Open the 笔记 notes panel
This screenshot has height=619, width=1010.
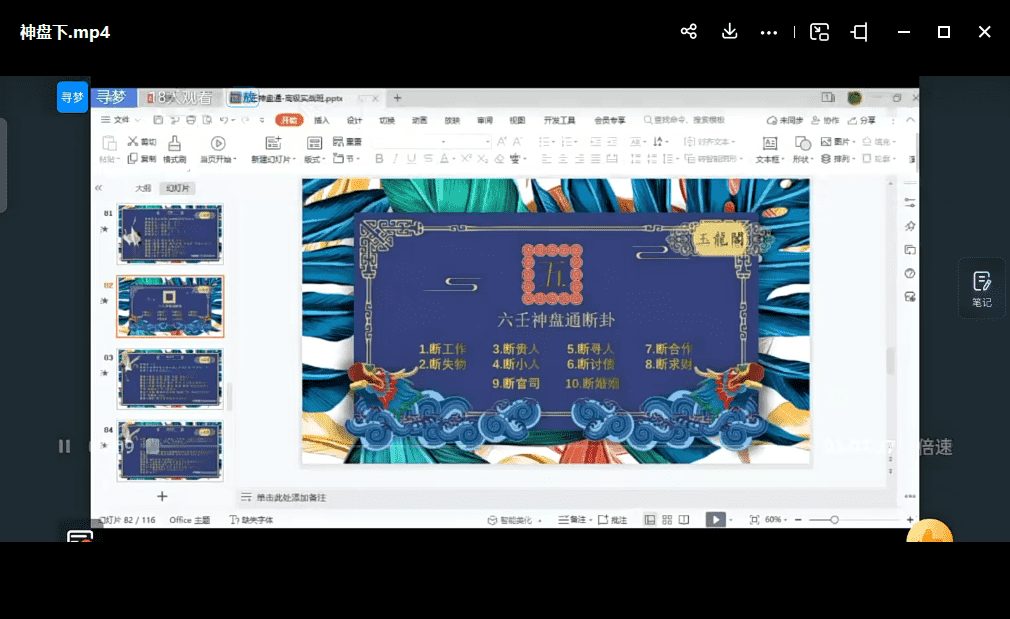[x=981, y=288]
